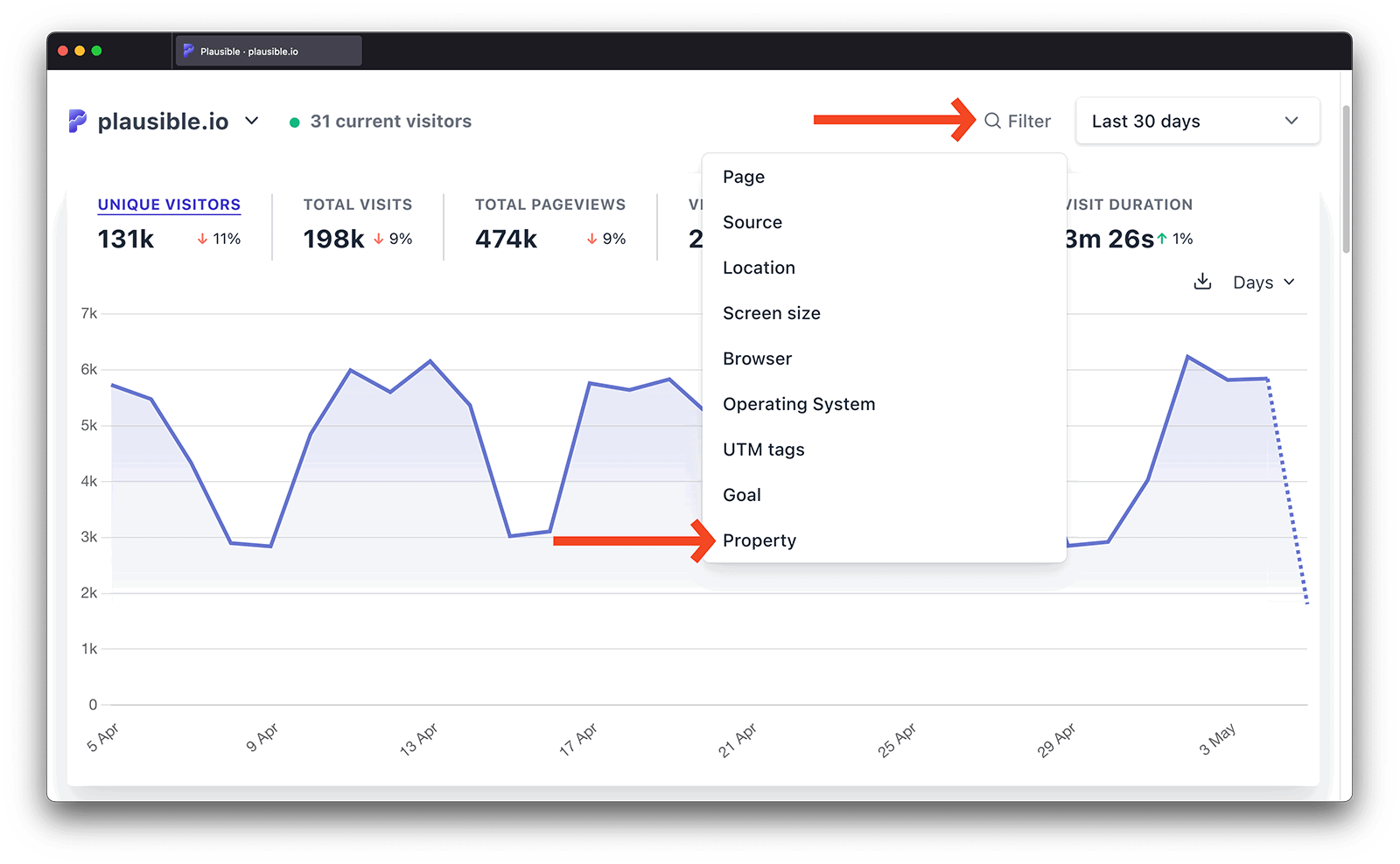The image size is (1400, 864).
Task: Click the 31 current visitors link
Action: 391,122
